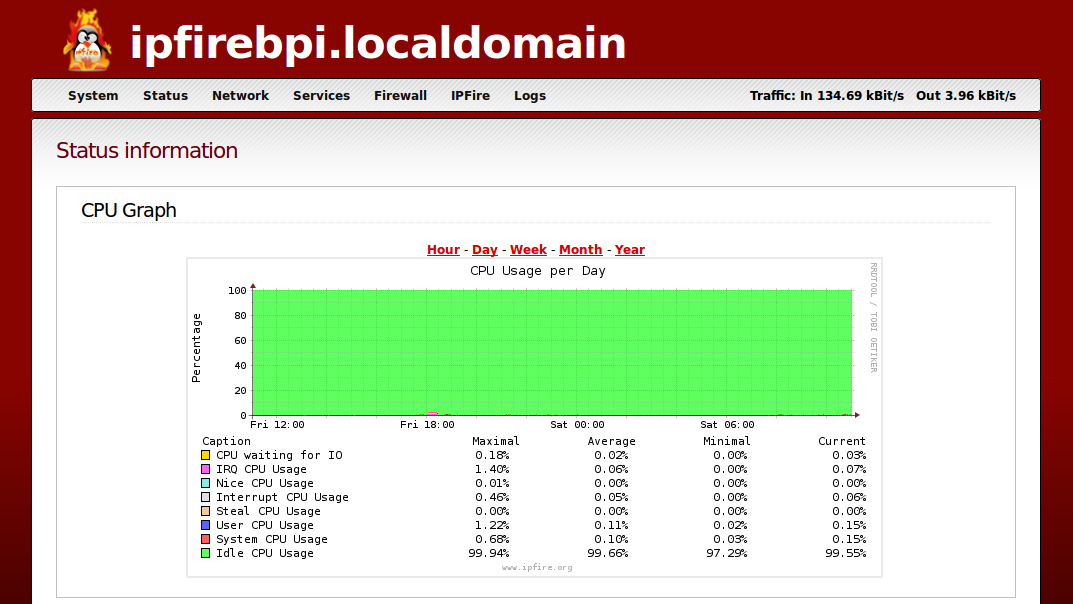
Task: Click the System CPU Usage label
Action: point(272,539)
